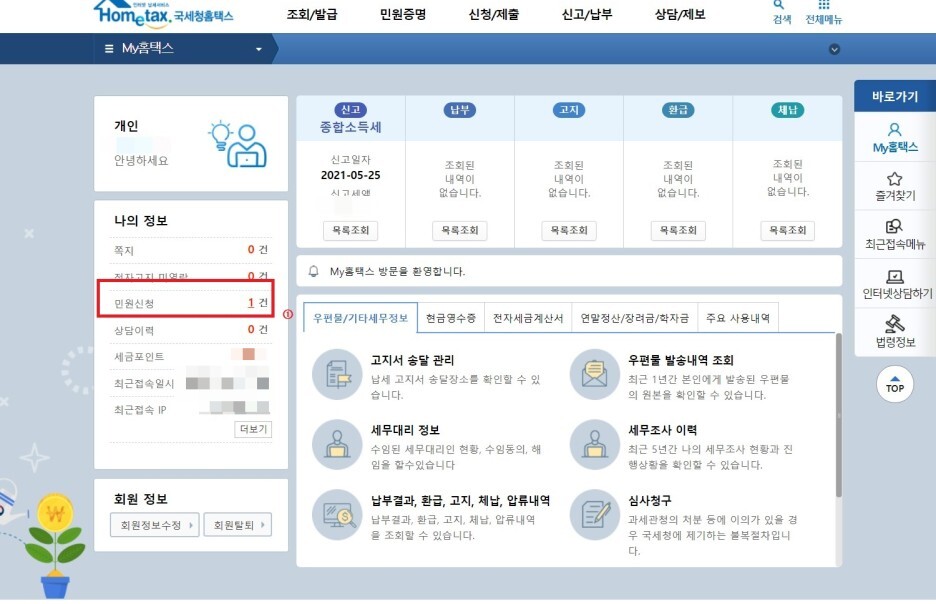Click the 종합소득세 text
This screenshot has height=604, width=936.
point(350,127)
